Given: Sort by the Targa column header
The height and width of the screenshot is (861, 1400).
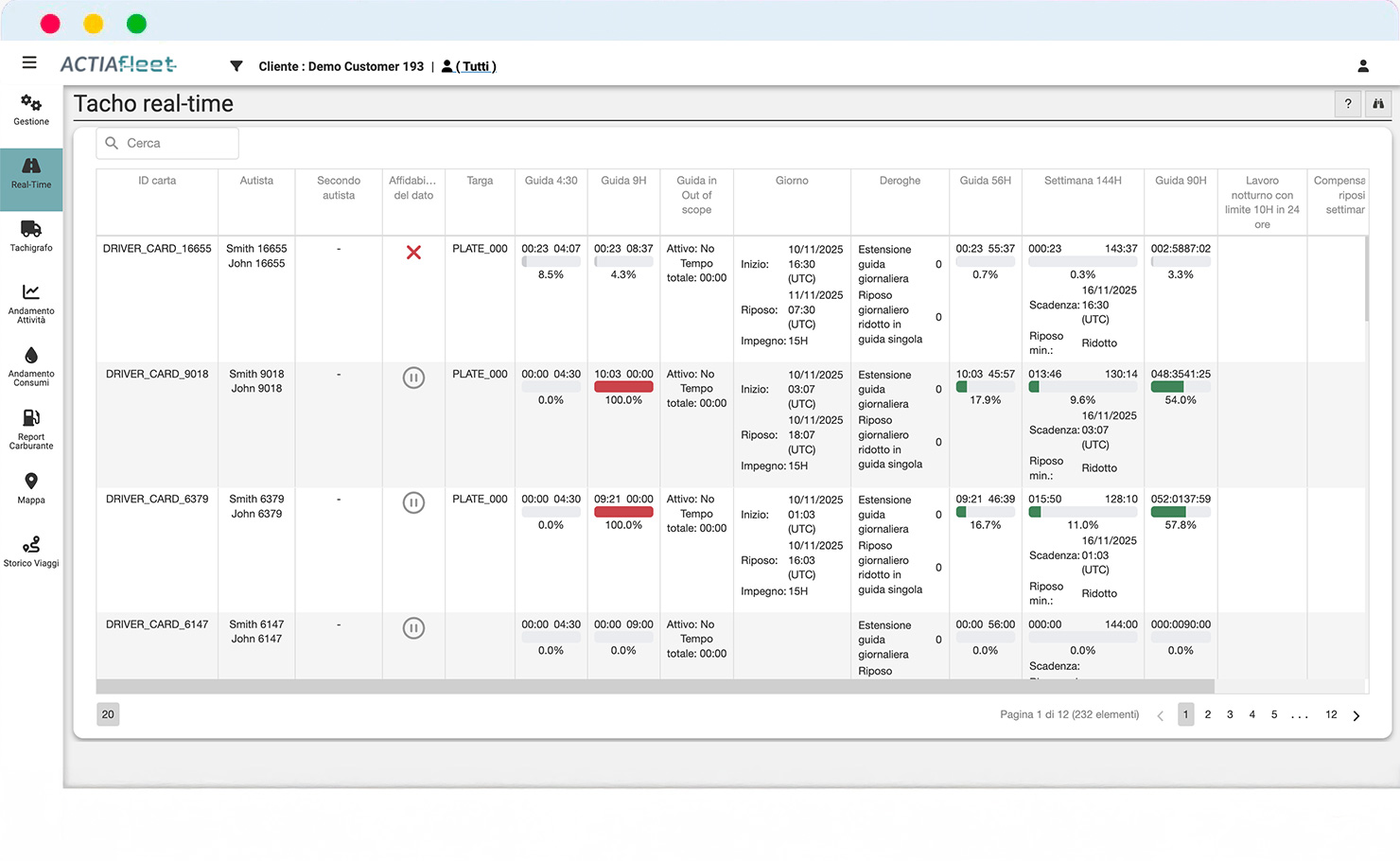Looking at the screenshot, I should (480, 181).
